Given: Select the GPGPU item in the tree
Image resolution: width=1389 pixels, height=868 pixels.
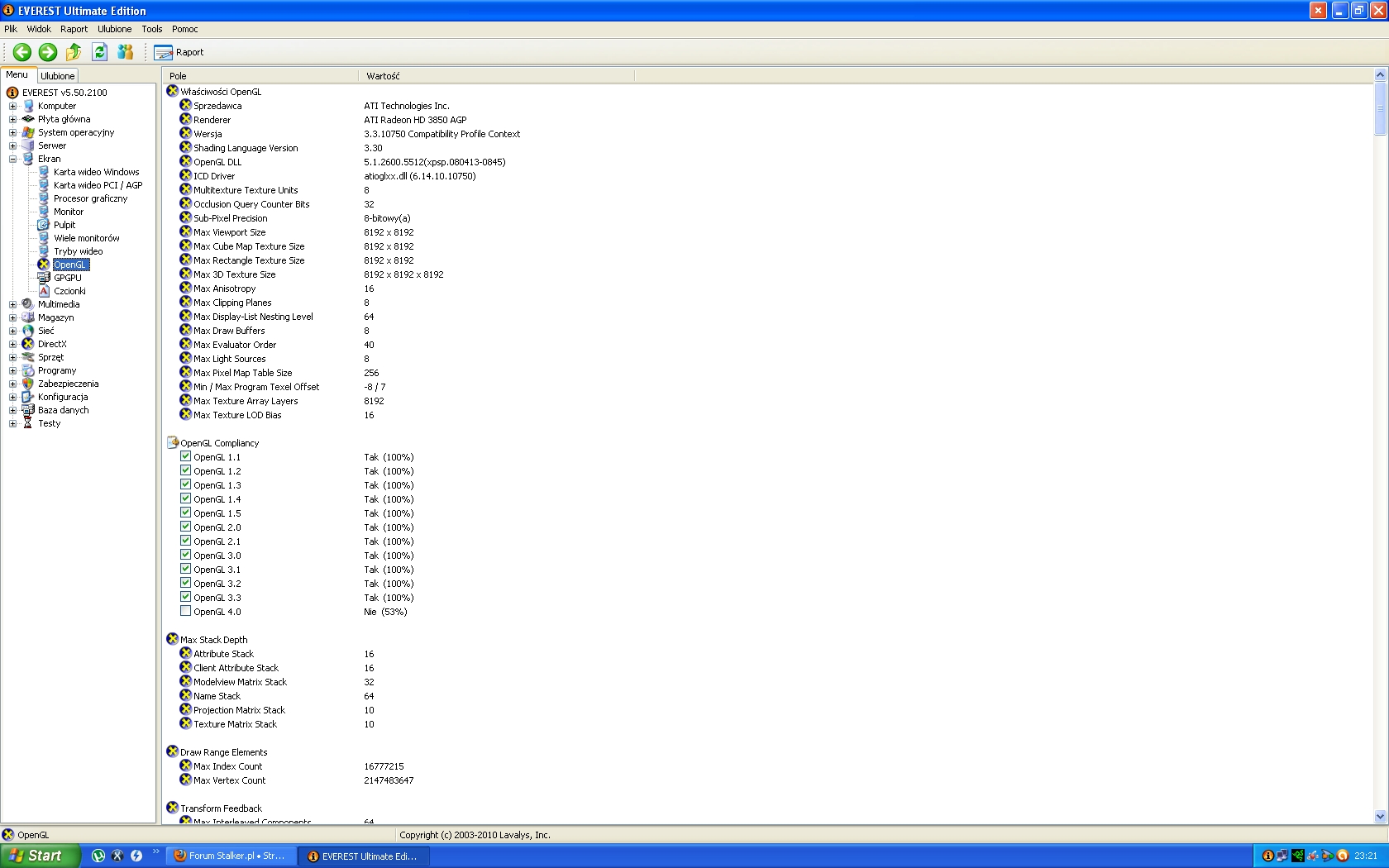Looking at the screenshot, I should 67,278.
